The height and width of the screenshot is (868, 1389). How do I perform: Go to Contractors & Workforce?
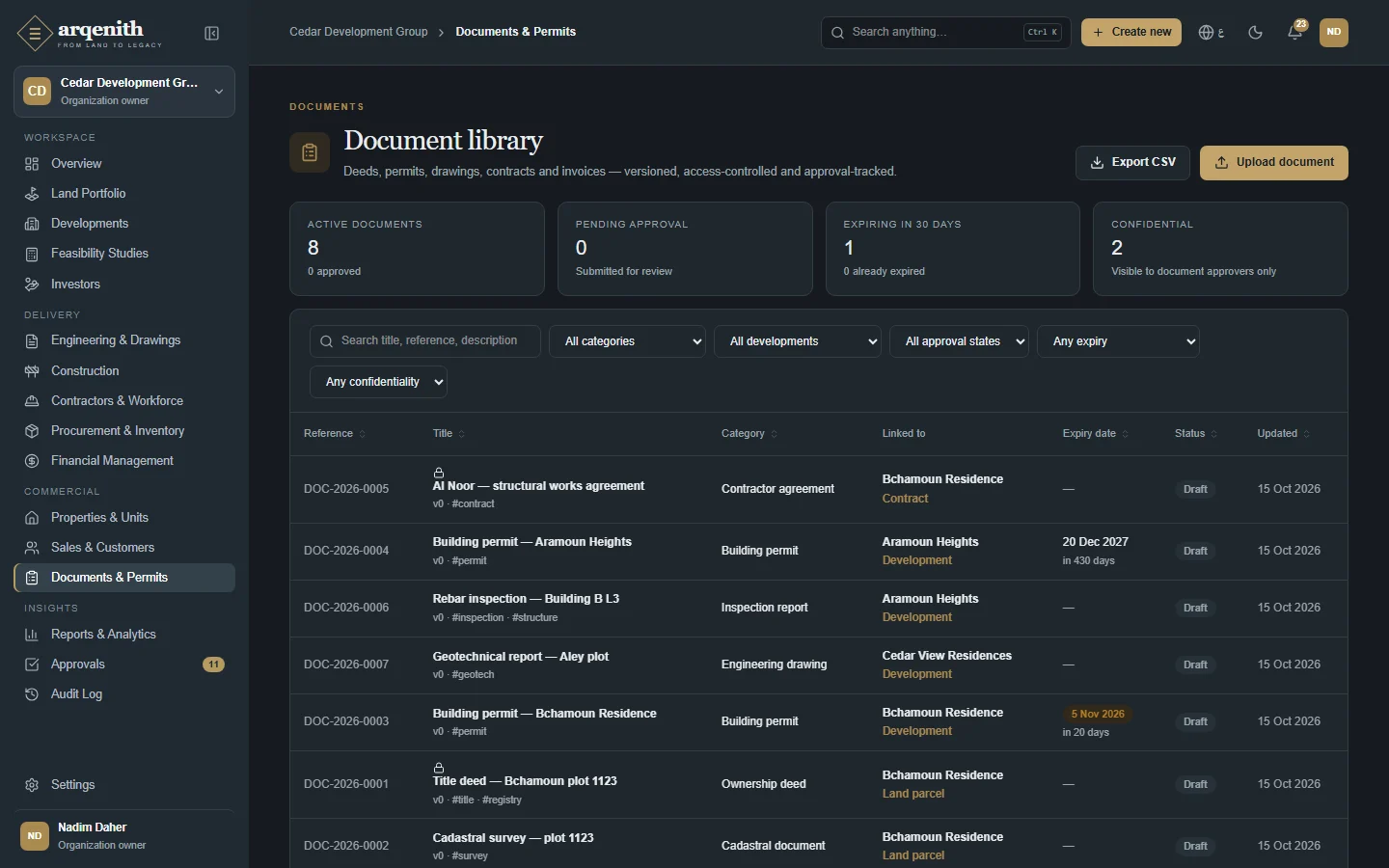pos(124,401)
